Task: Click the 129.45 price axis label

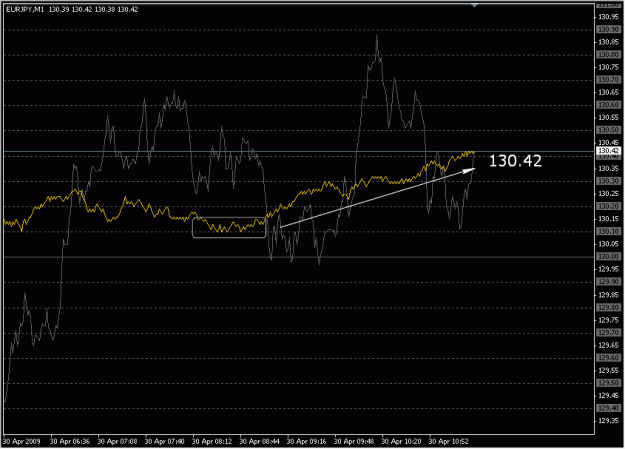Action: 608,395
